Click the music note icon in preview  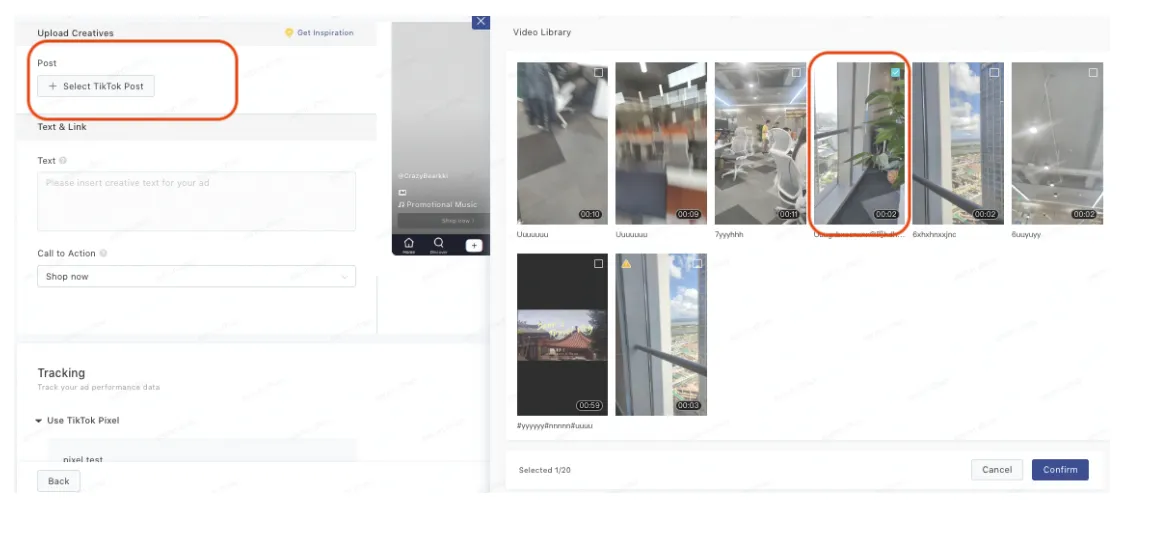click(x=402, y=204)
